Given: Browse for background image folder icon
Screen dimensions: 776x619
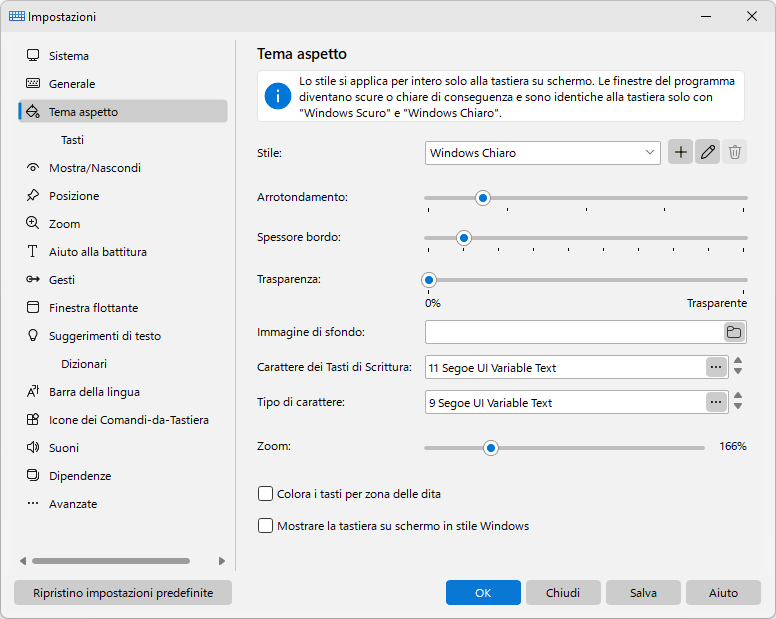Looking at the screenshot, I should (734, 332).
